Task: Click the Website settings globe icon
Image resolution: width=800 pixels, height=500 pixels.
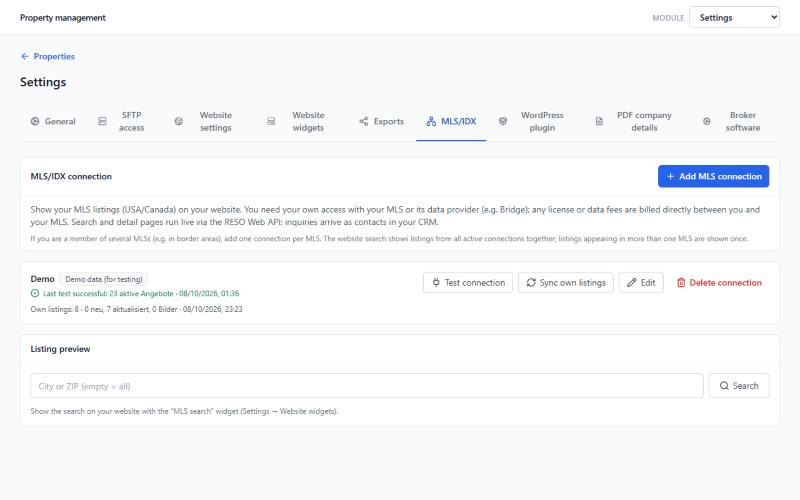Action: point(179,121)
